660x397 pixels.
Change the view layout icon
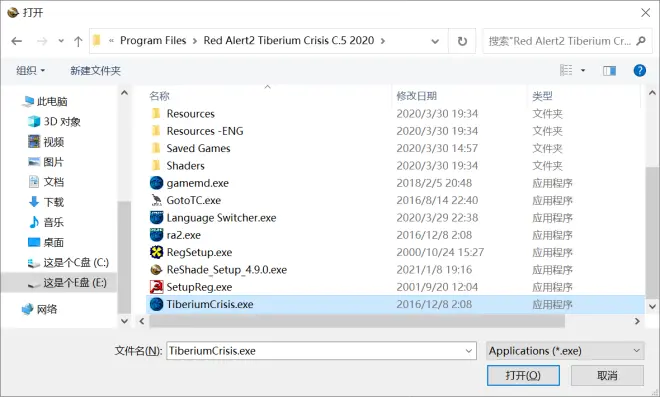[566, 70]
